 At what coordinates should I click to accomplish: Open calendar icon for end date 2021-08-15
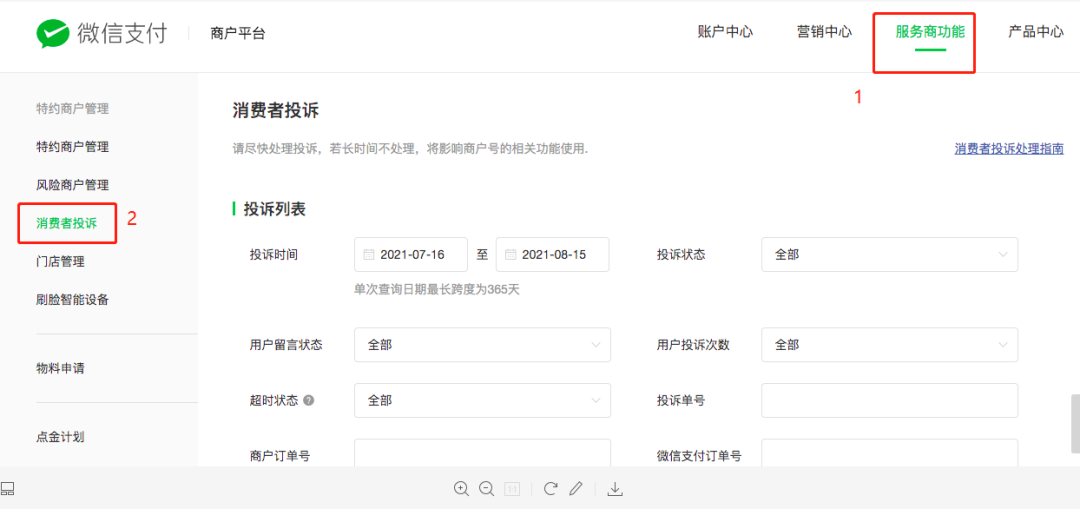click(x=510, y=255)
